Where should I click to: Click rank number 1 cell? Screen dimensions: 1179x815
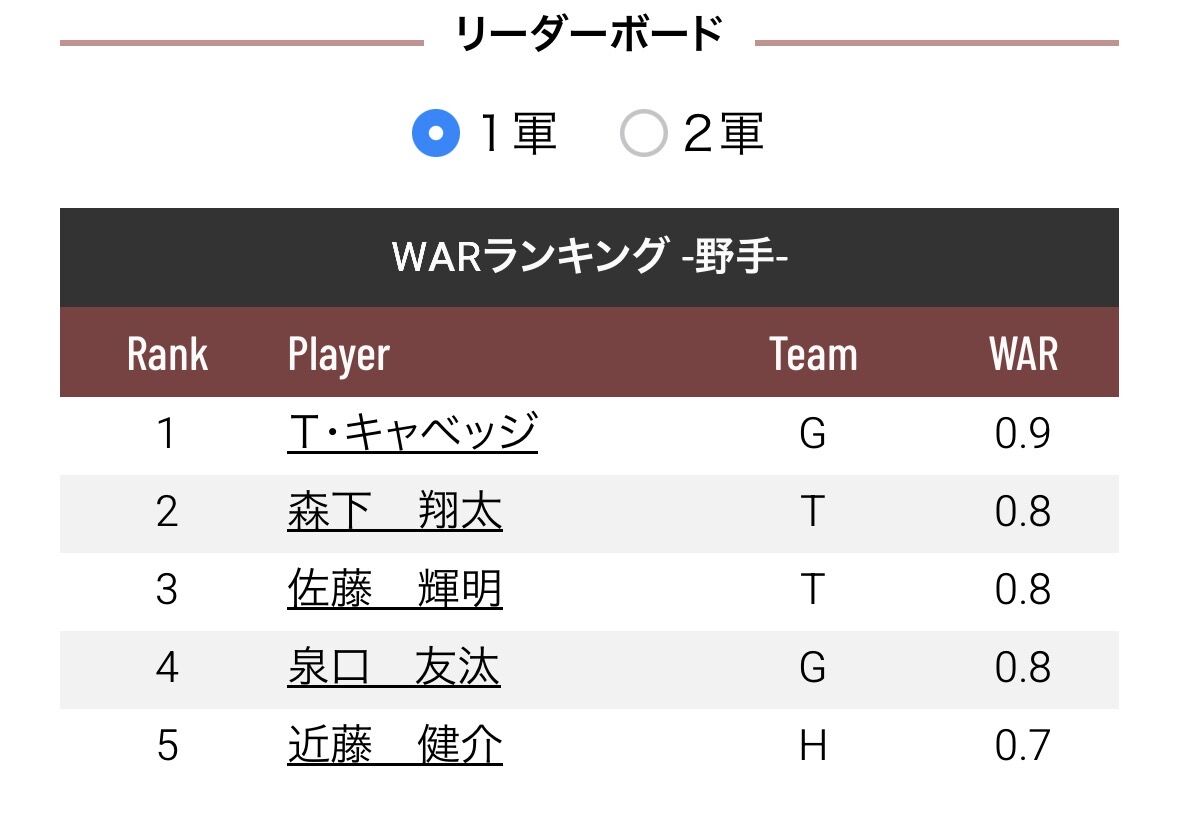pyautogui.click(x=167, y=434)
